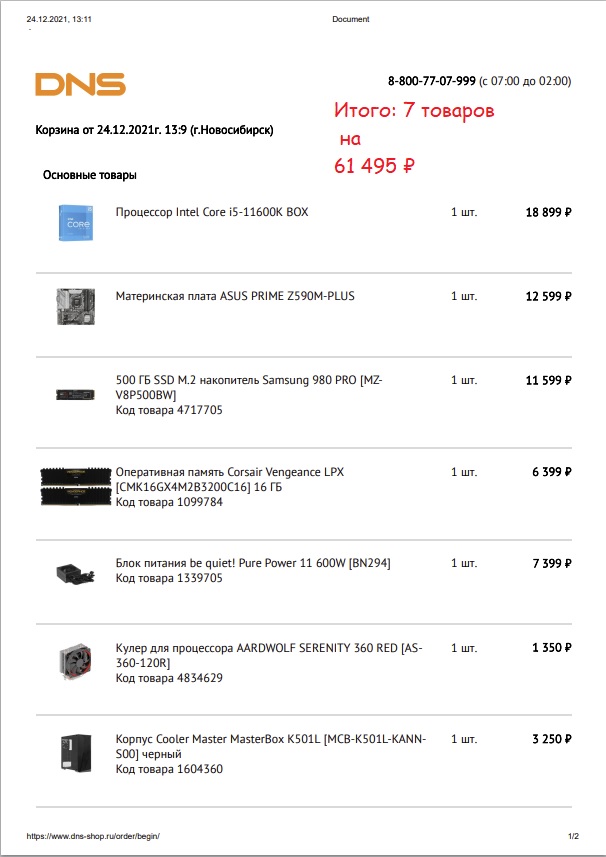
Task: Click the orange DNS logo
Action: pyautogui.click(x=80, y=84)
